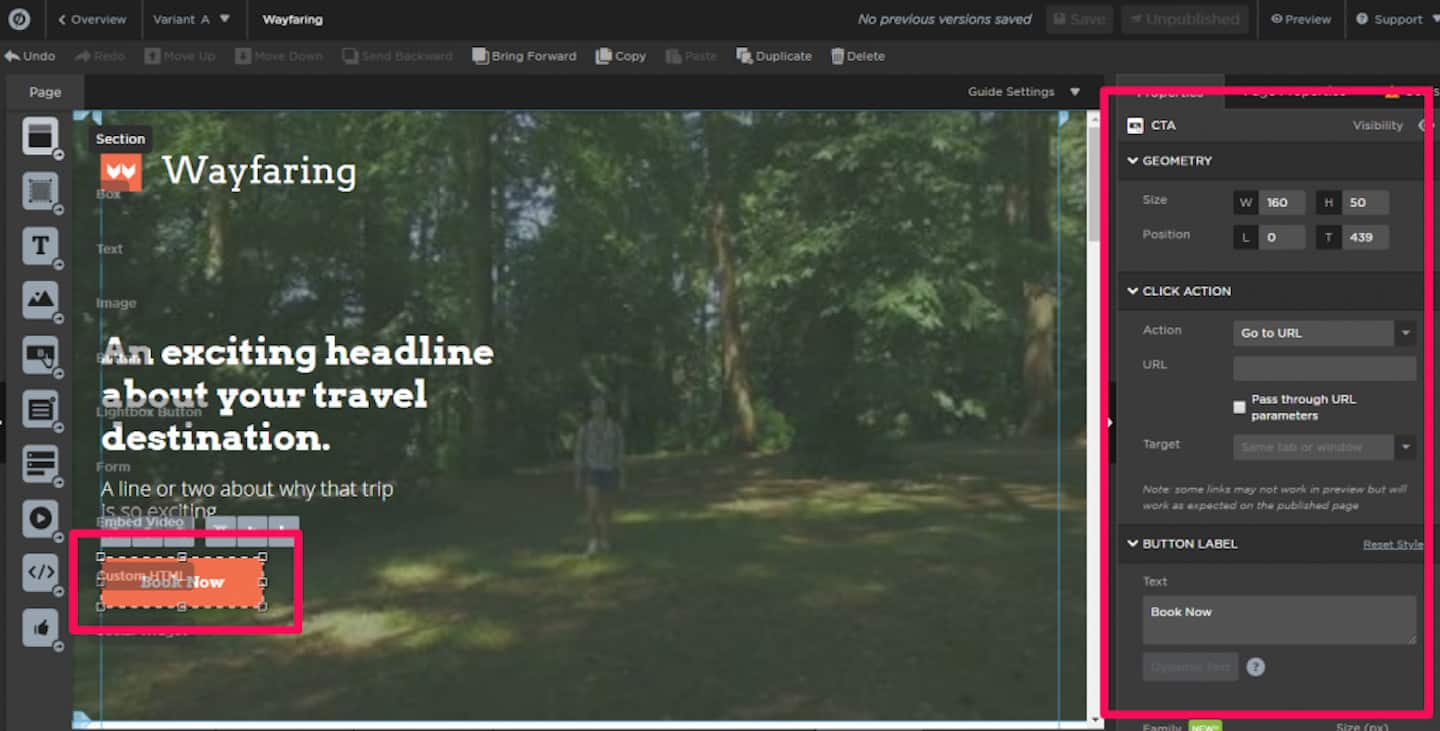The height and width of the screenshot is (731, 1440).
Task: Click Move Down in the toolbar
Action: pos(279,56)
